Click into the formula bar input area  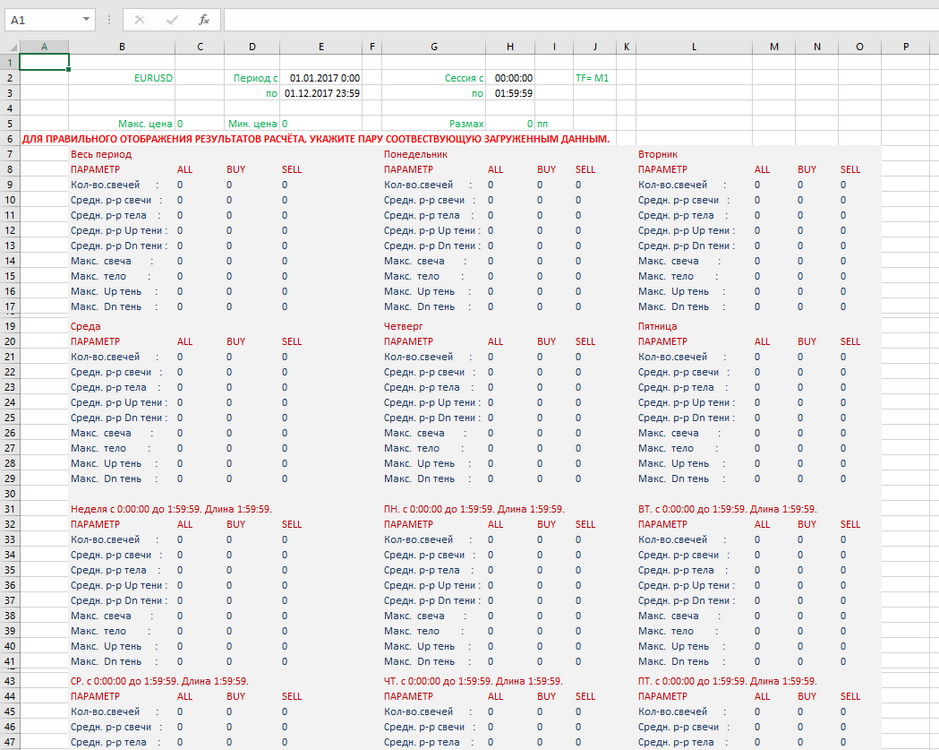coord(581,20)
